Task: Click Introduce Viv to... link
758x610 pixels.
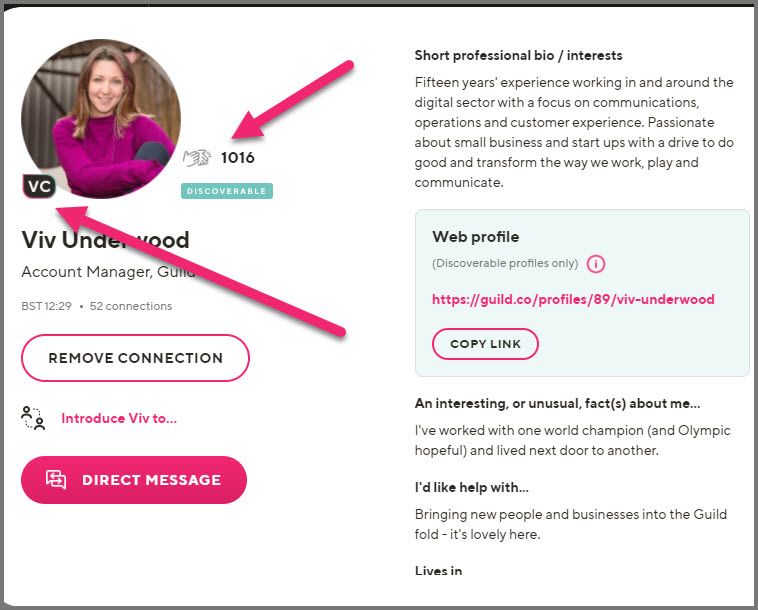Action: (119, 418)
